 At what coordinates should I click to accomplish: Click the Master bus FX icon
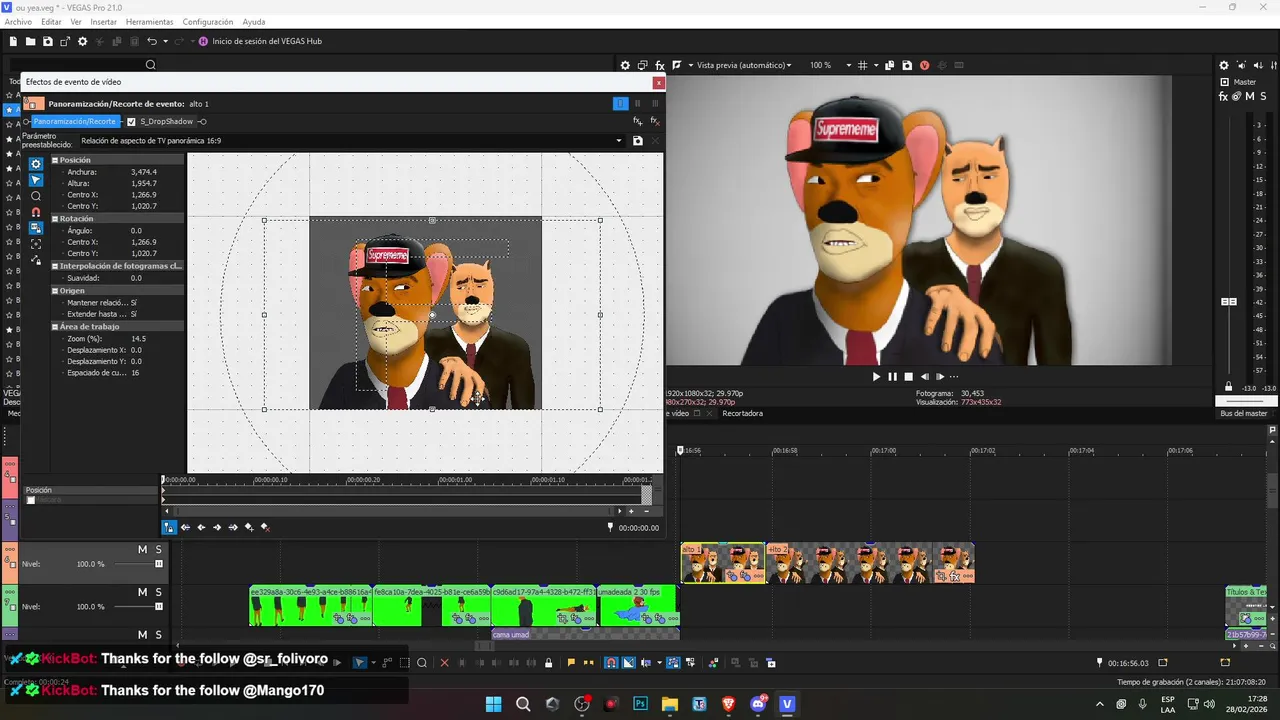point(1224,97)
